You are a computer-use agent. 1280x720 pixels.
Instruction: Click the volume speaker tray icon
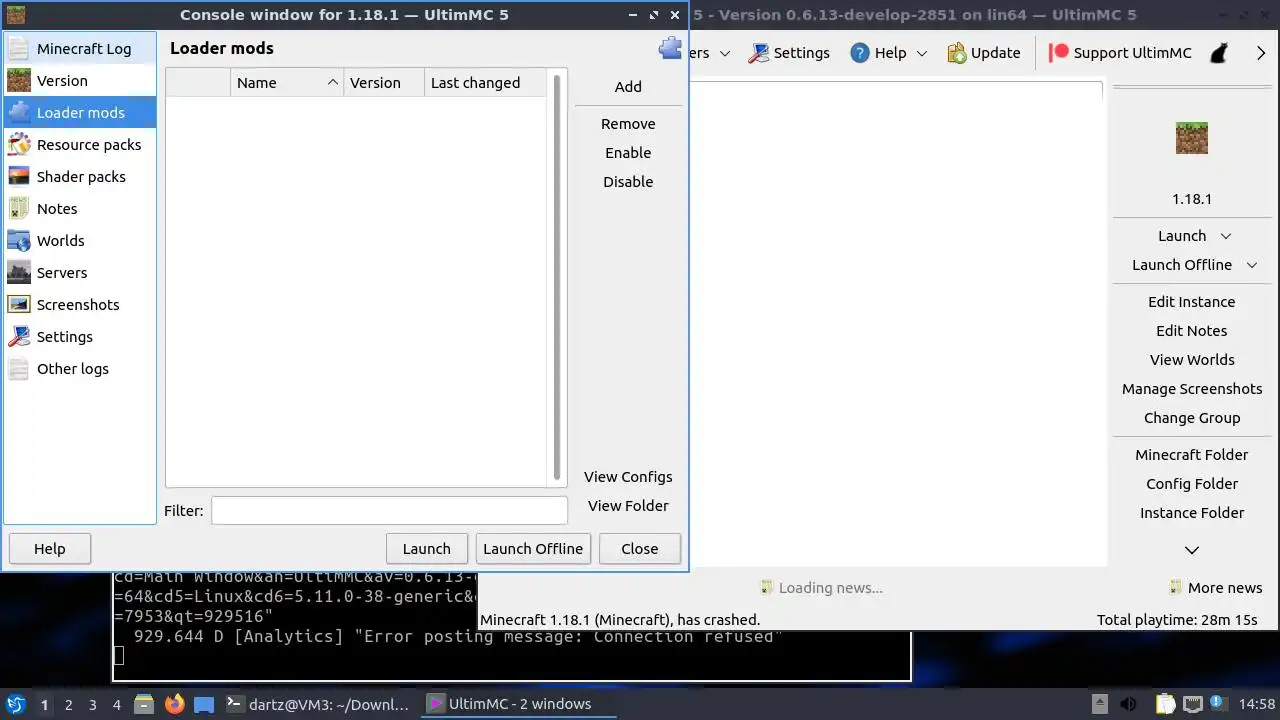pyautogui.click(x=1128, y=704)
